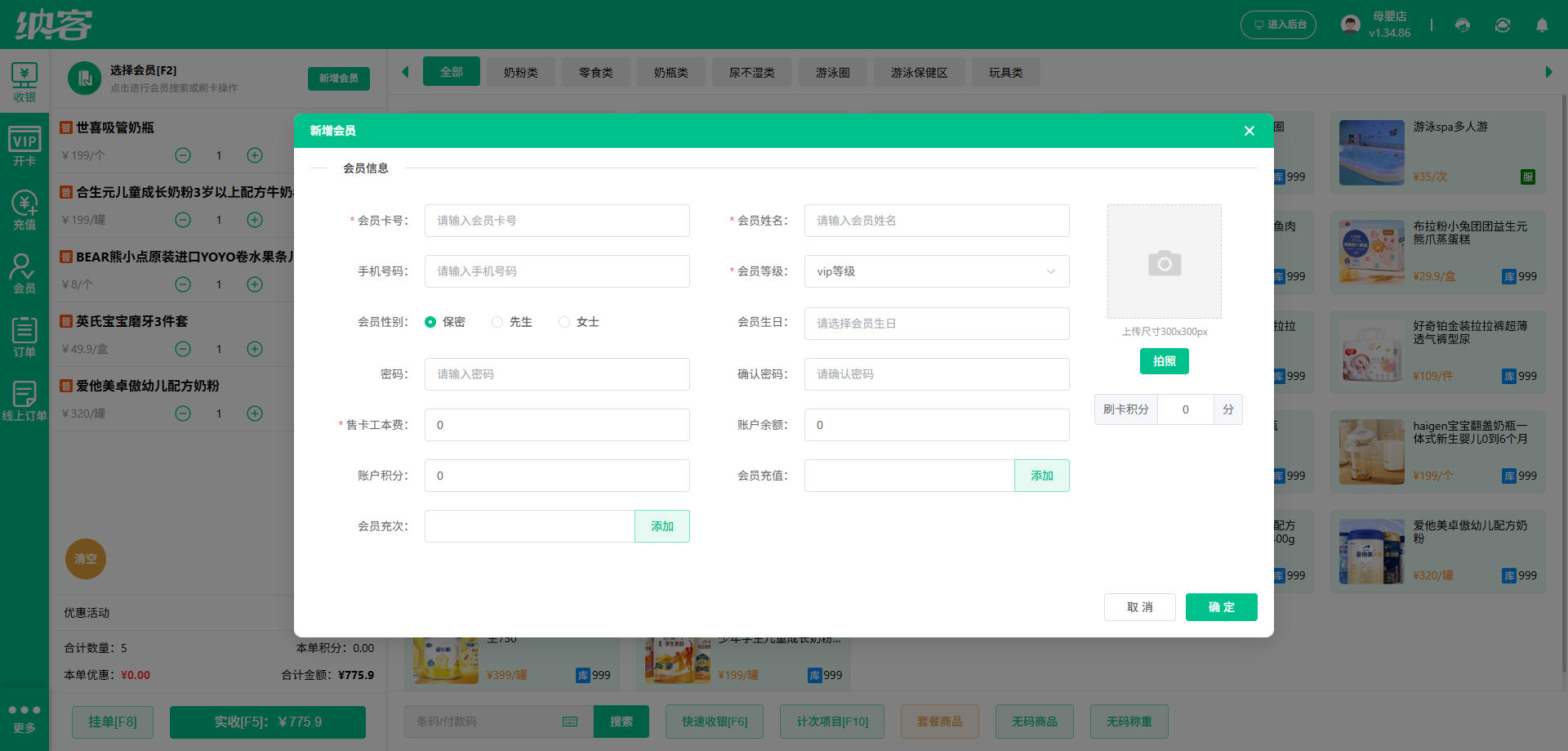Image resolution: width=1568 pixels, height=751 pixels.
Task: Click the refresh sync icon in header
Action: [1503, 25]
